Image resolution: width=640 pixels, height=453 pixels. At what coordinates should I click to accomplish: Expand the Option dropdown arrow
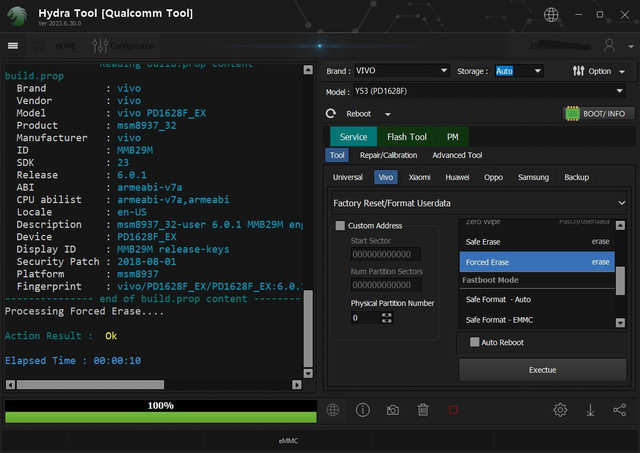tap(622, 72)
